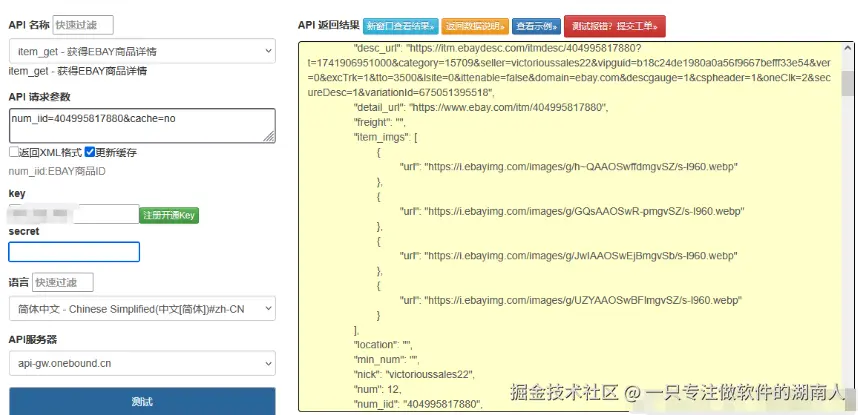Click the "nick": "victorioussales22" line
The image size is (858, 415).
coord(414,375)
